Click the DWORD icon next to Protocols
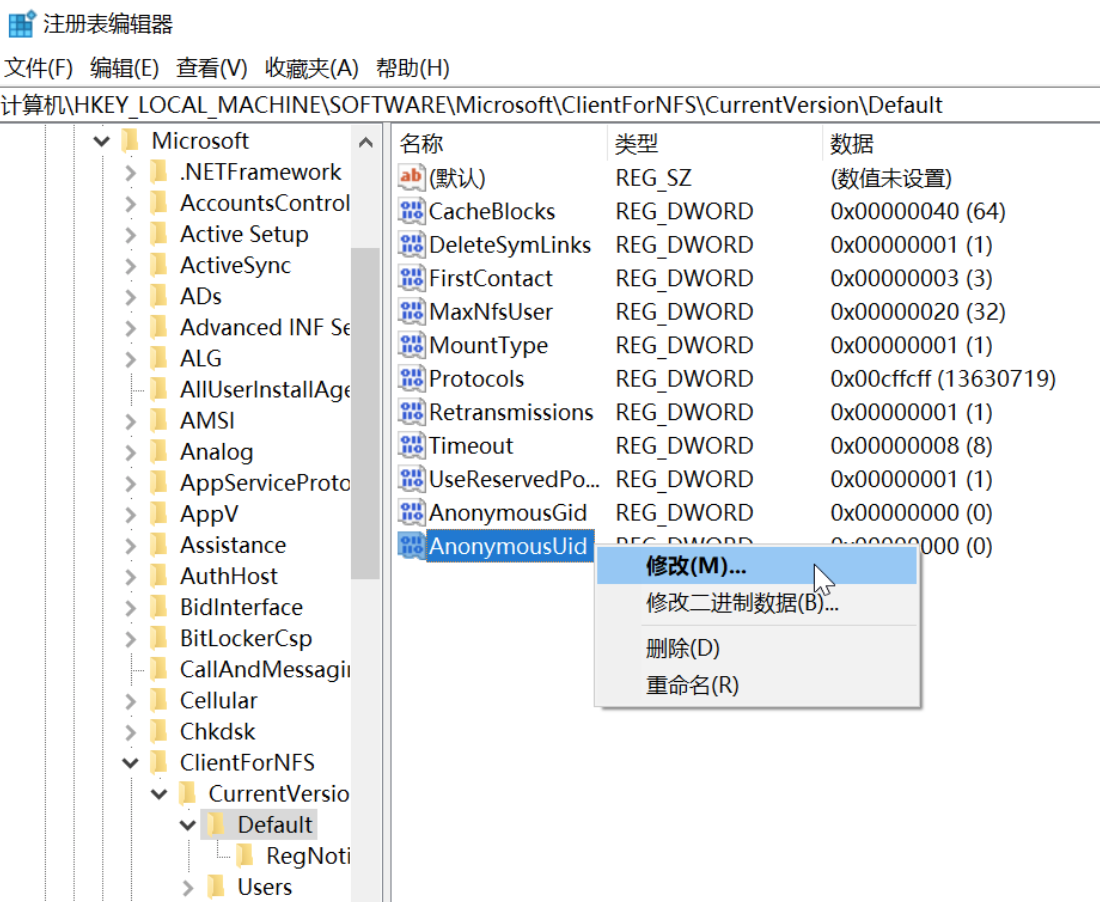Viewport: 1100px width, 902px height. point(411,379)
